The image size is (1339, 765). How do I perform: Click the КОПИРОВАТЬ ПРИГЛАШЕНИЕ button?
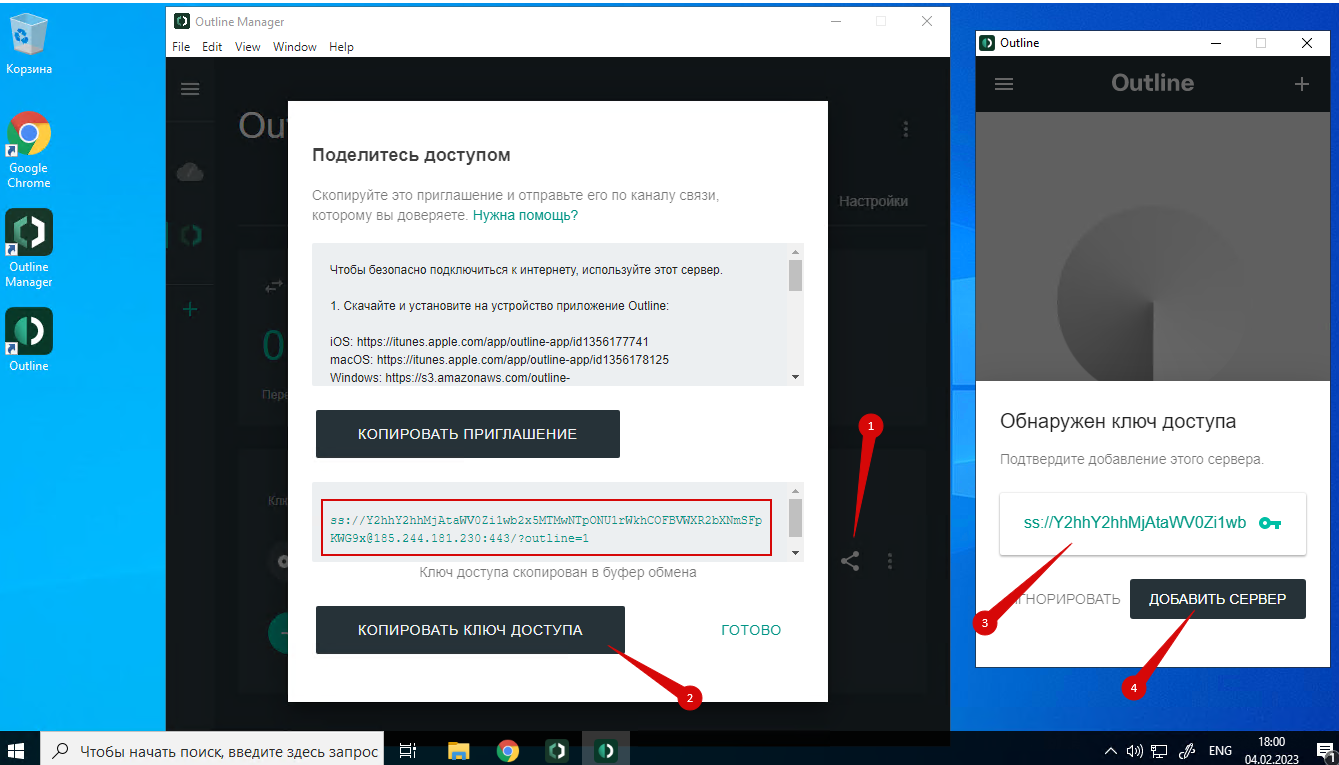tap(468, 434)
